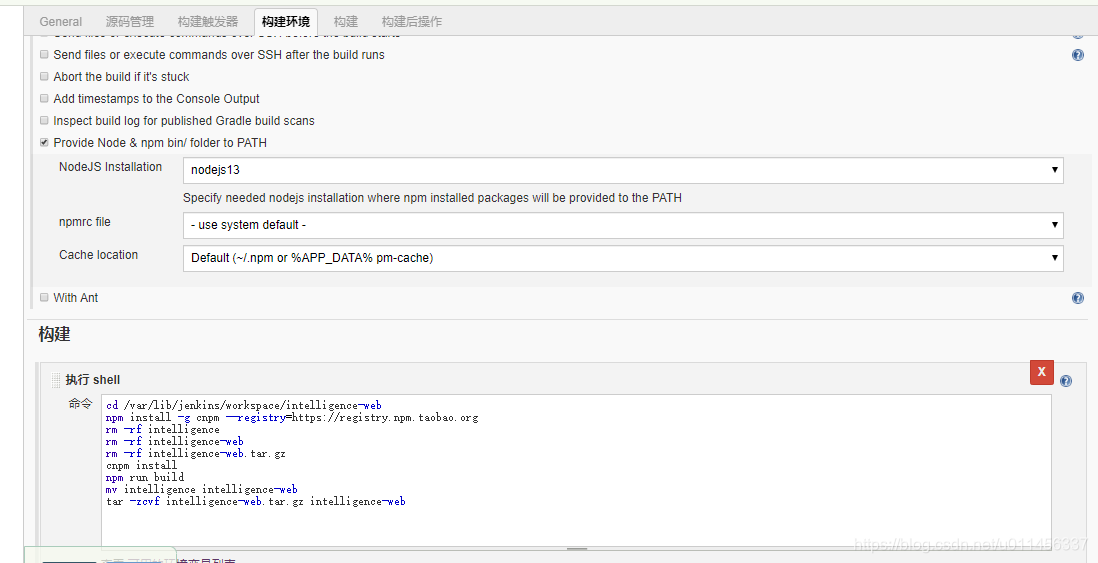
Task: Click the 执行 shell step title
Action: (92, 380)
